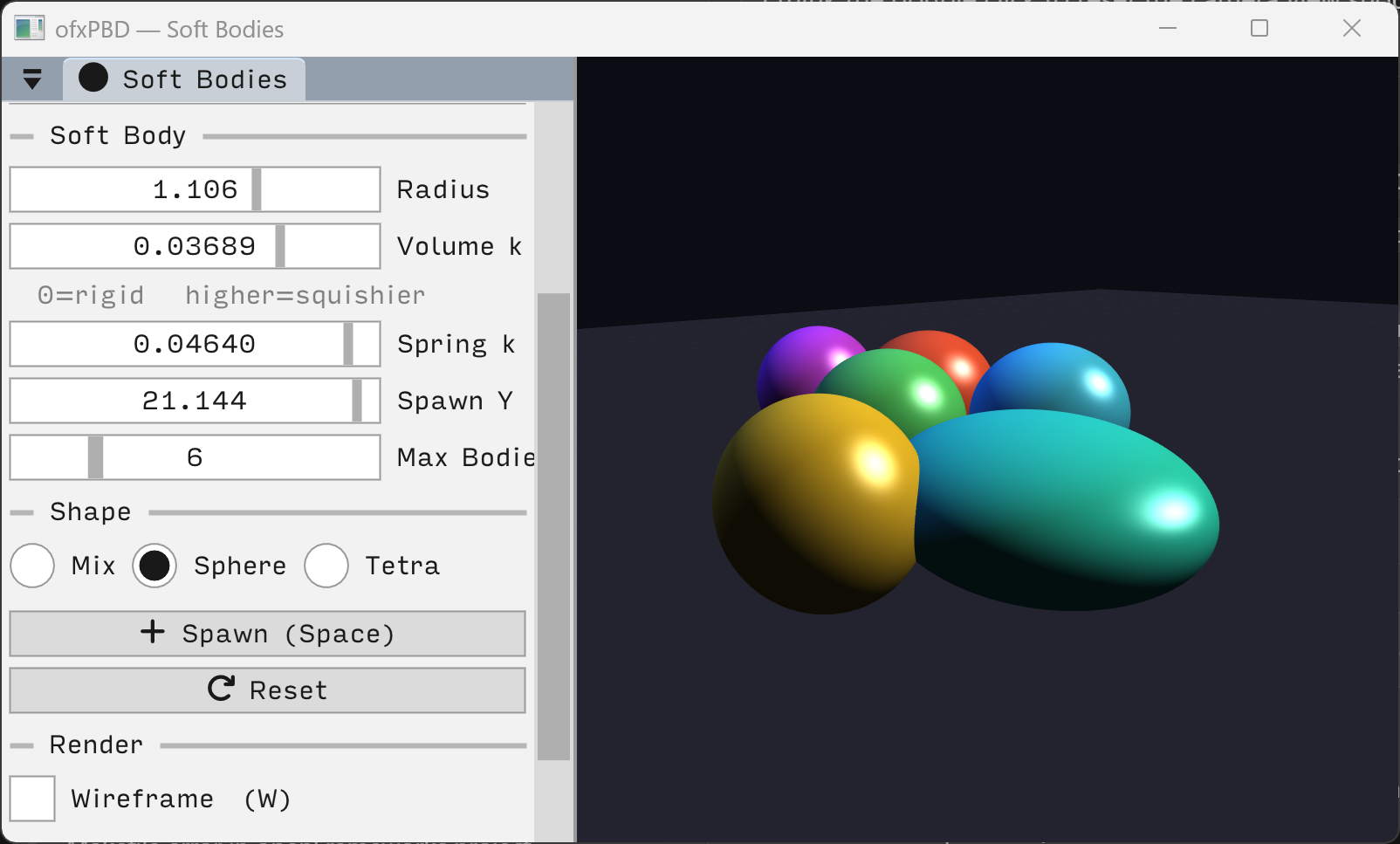
Task: Collapse the Soft Body section header
Action: pyautogui.click(x=268, y=136)
